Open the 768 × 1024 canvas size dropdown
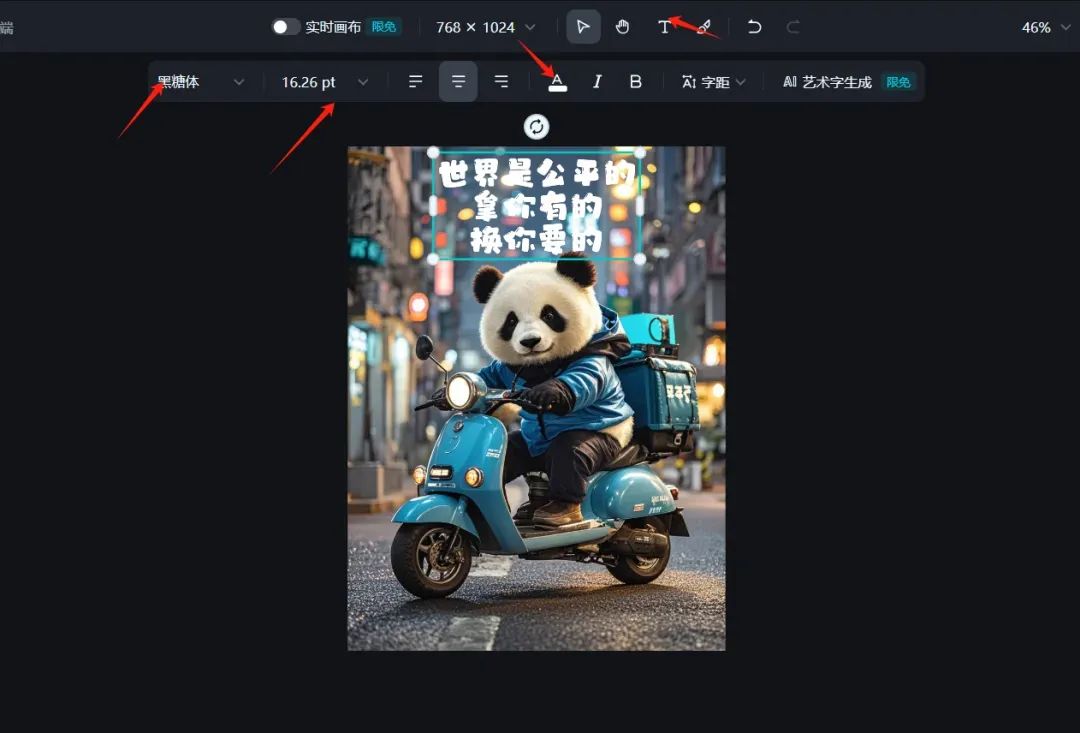 point(485,27)
